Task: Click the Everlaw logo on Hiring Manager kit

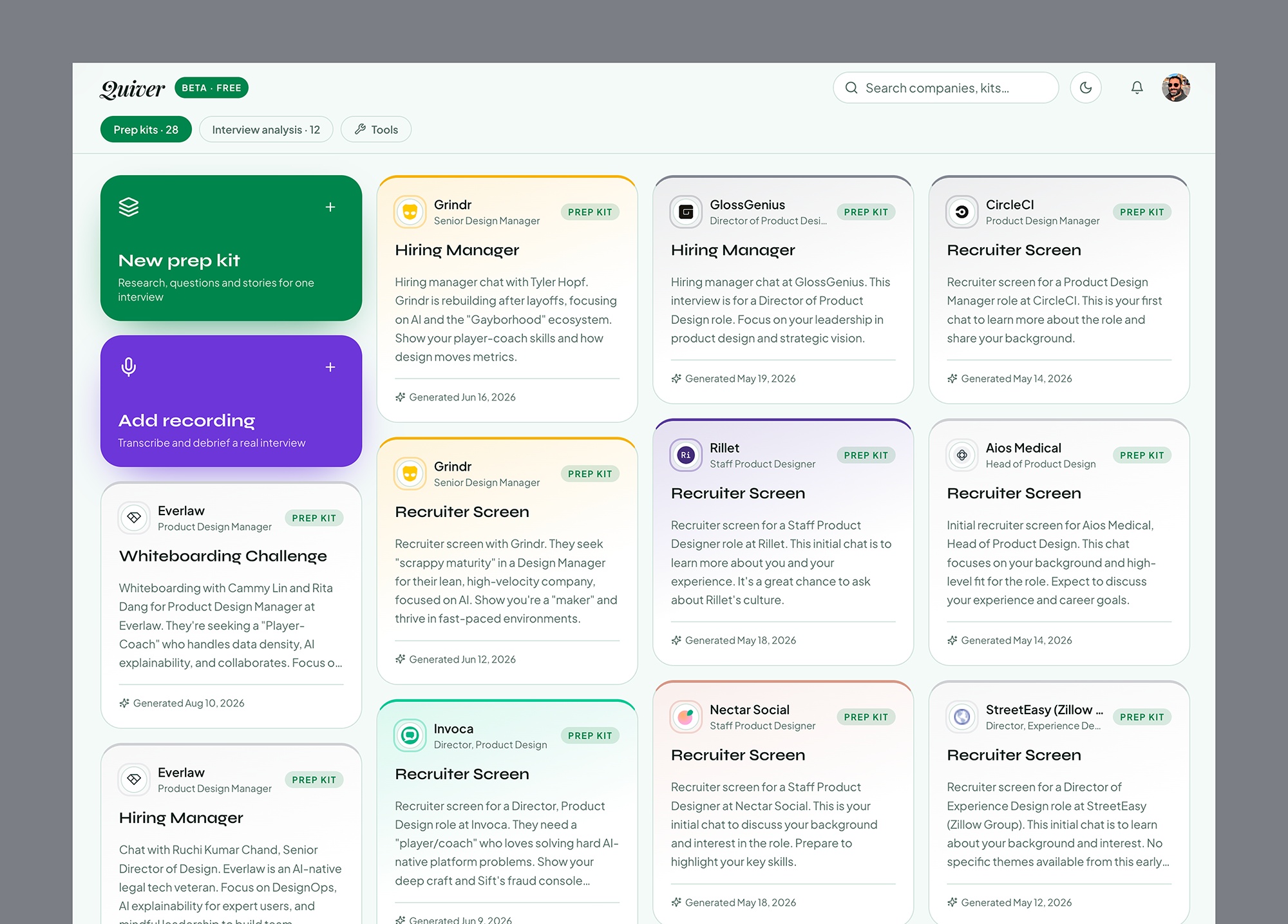Action: 134,780
